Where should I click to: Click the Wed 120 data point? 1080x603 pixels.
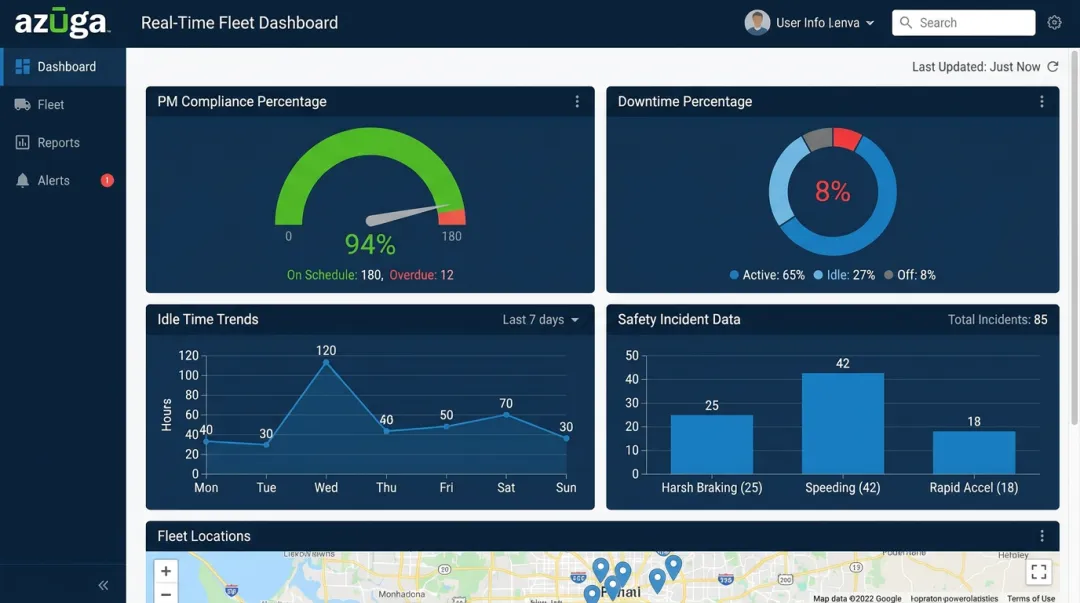[x=326, y=362]
